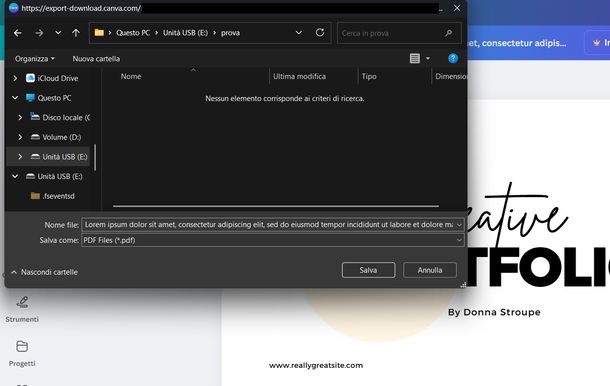Sort by Ultima modifica column
The width and height of the screenshot is (610, 386).
tap(299, 76)
